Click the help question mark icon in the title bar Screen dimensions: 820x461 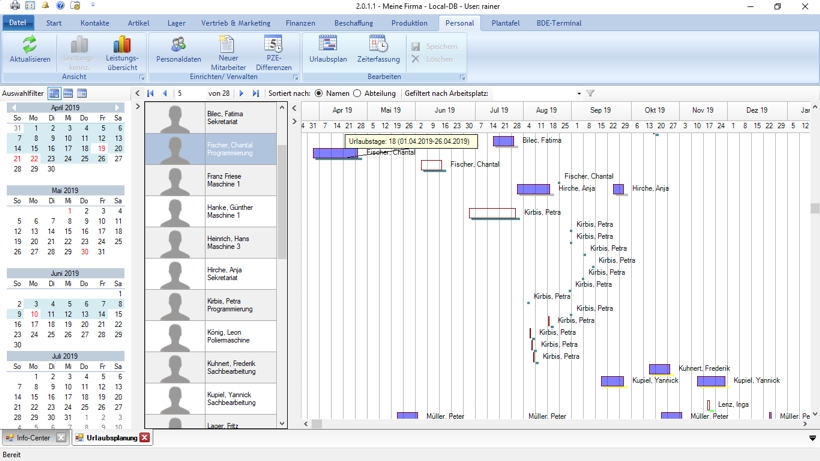click(60, 6)
